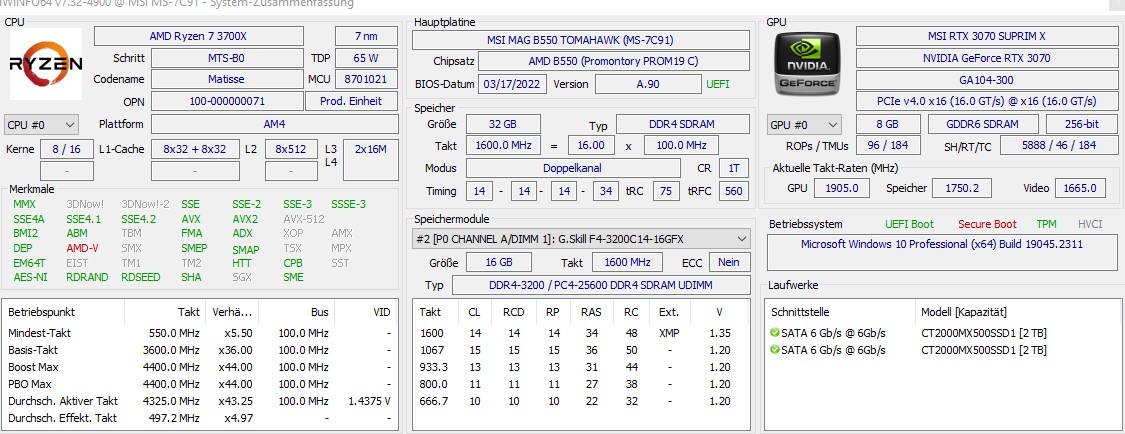Click the UEFI Boot status label
This screenshot has width=1125, height=434.
(909, 224)
